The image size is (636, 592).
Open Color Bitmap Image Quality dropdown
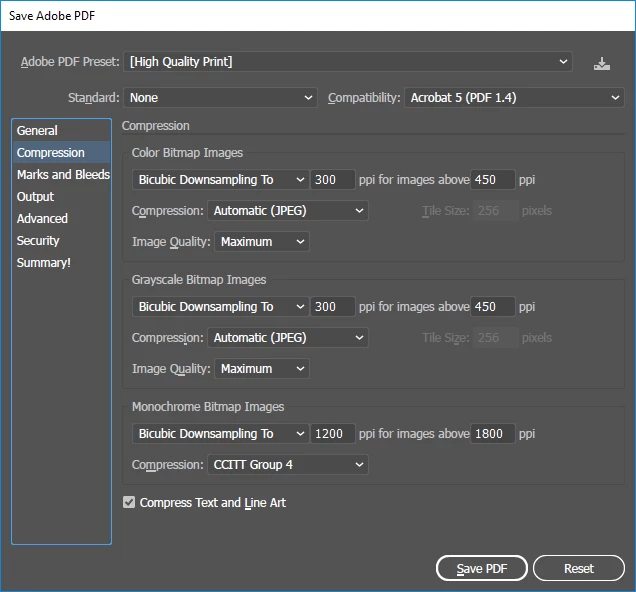(x=262, y=242)
